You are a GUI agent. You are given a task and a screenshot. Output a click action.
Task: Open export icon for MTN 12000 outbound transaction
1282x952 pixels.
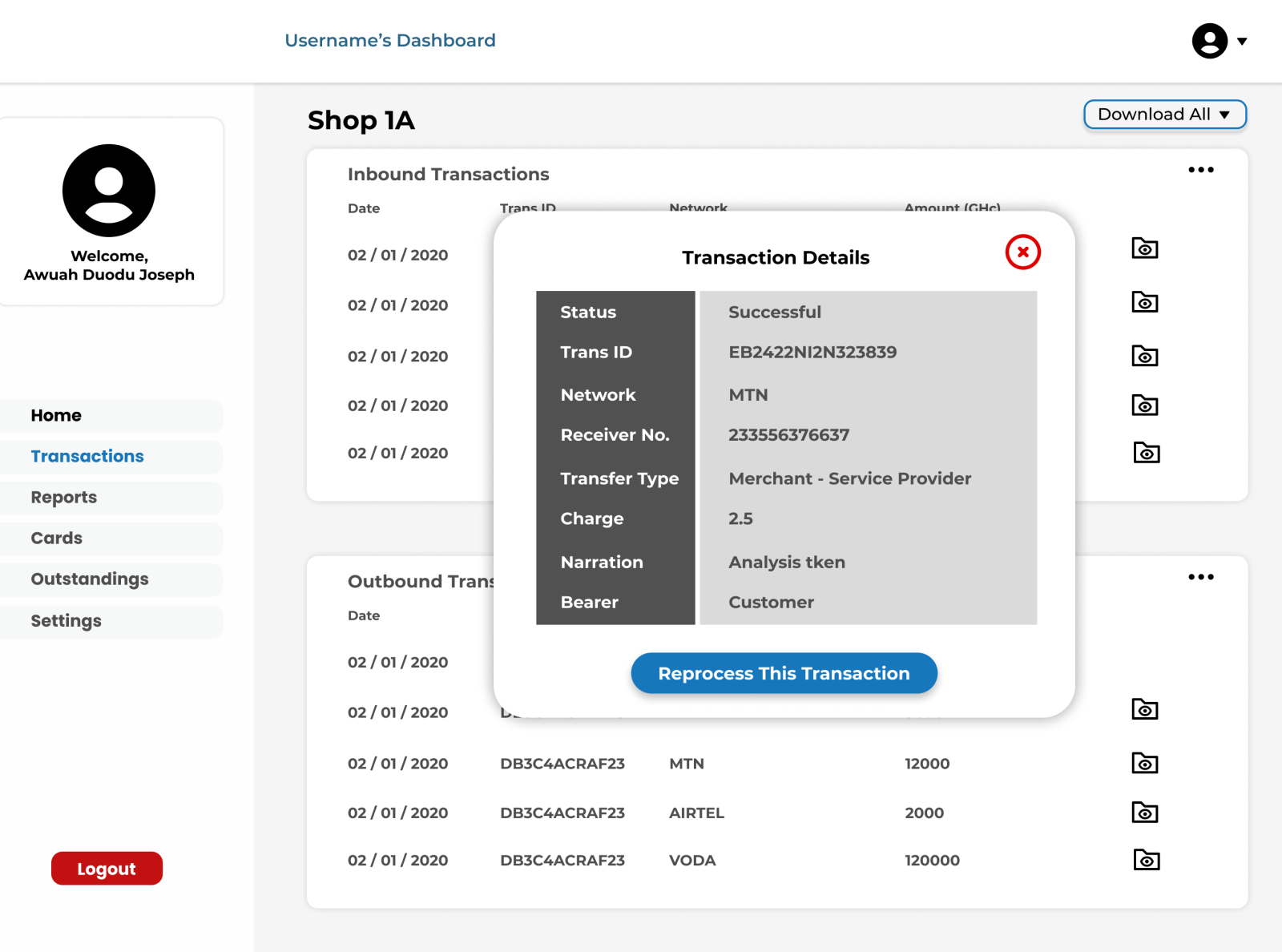click(x=1144, y=763)
